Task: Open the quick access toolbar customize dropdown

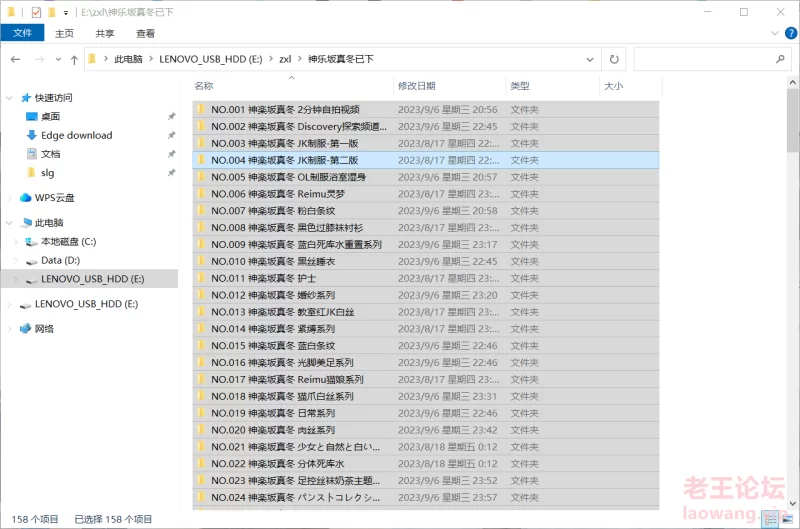Action: 66,12
